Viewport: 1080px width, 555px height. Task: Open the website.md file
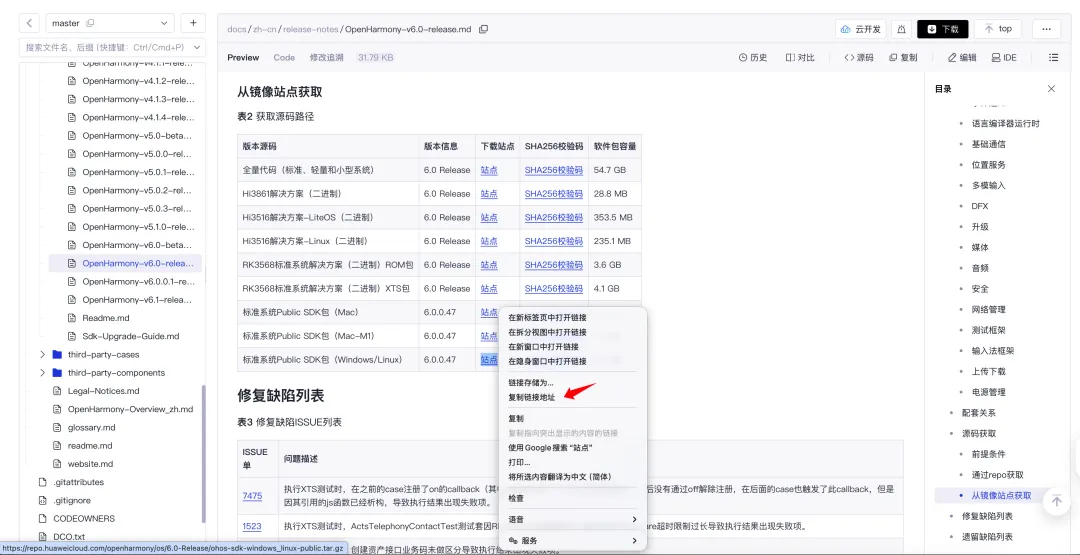point(90,464)
